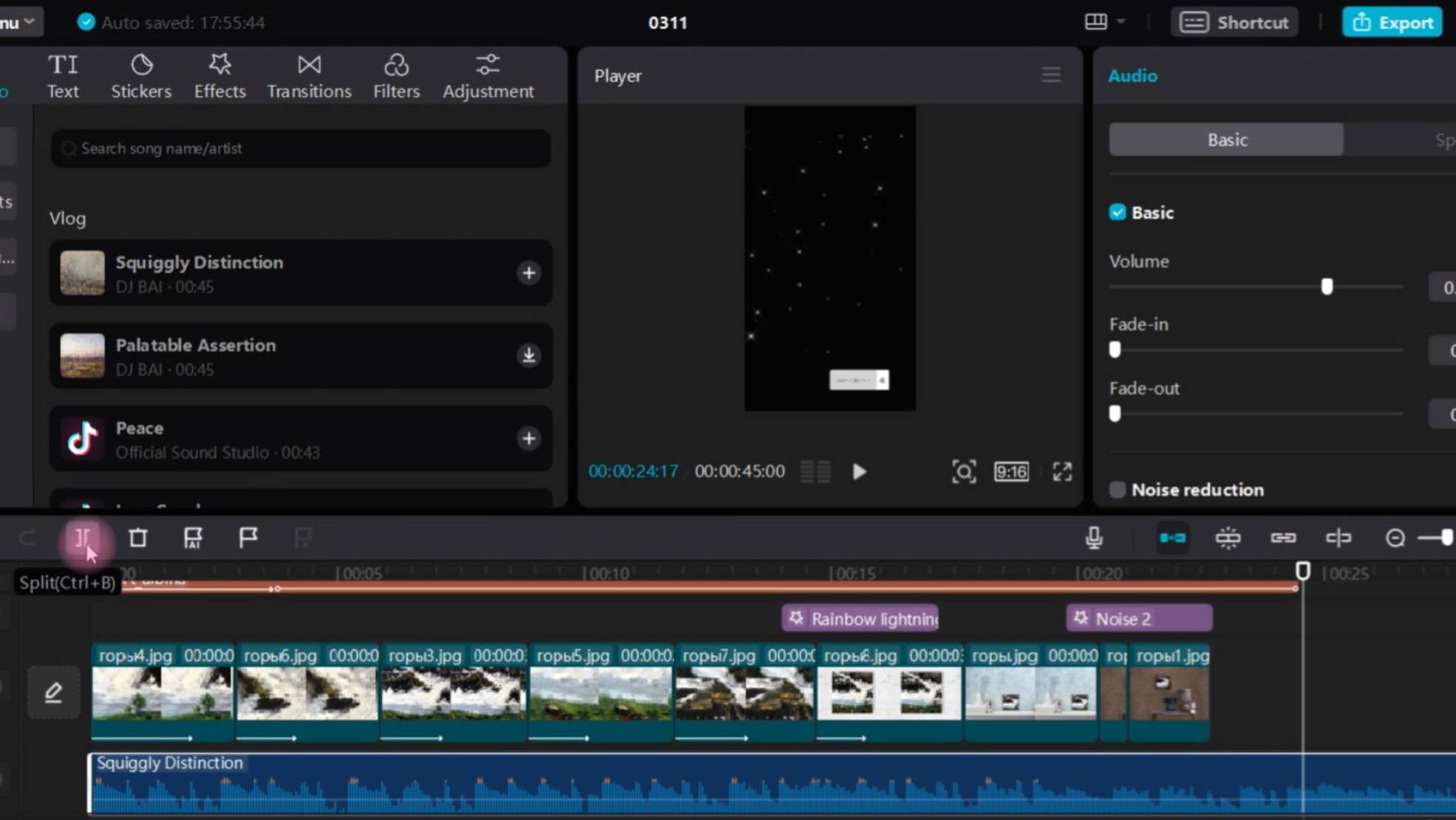Select the горы7.jpg clip
This screenshot has width=1456, height=820.
tap(745, 692)
